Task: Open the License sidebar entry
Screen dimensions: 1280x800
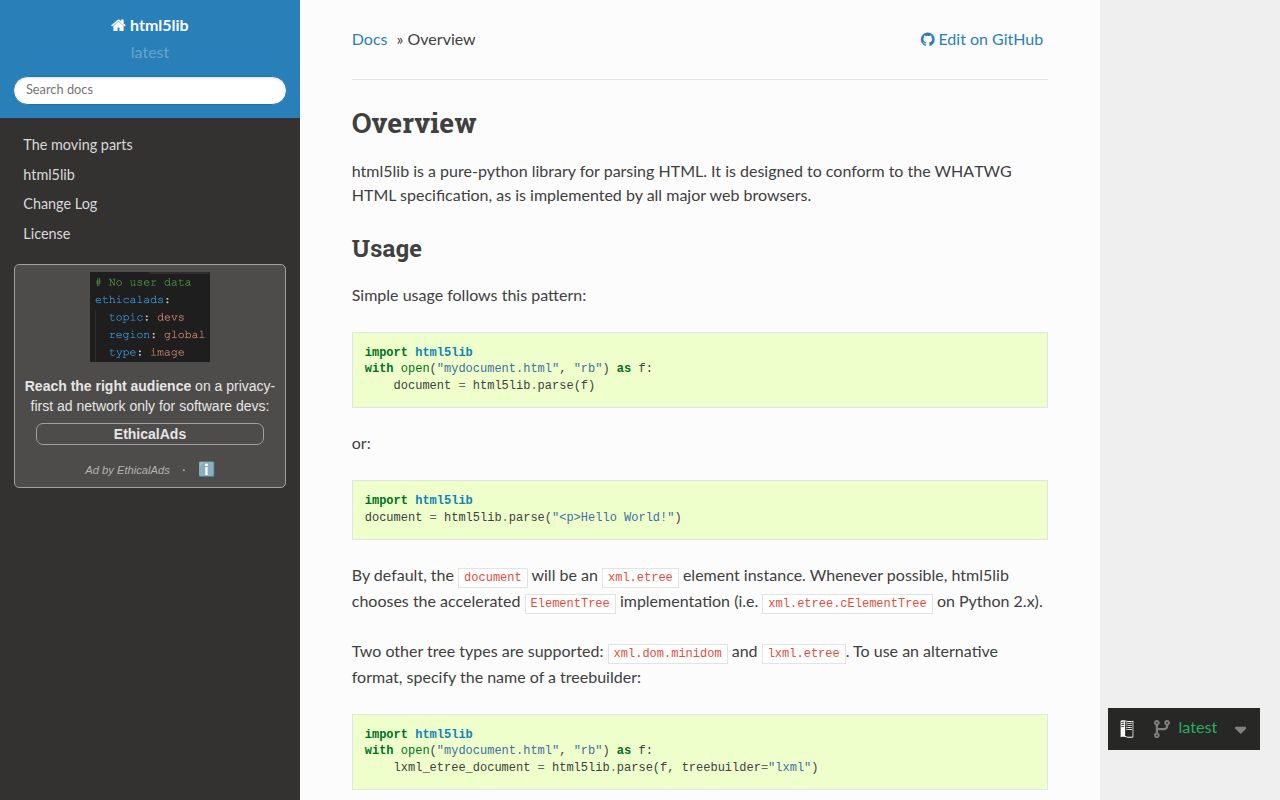Action: coord(150,234)
